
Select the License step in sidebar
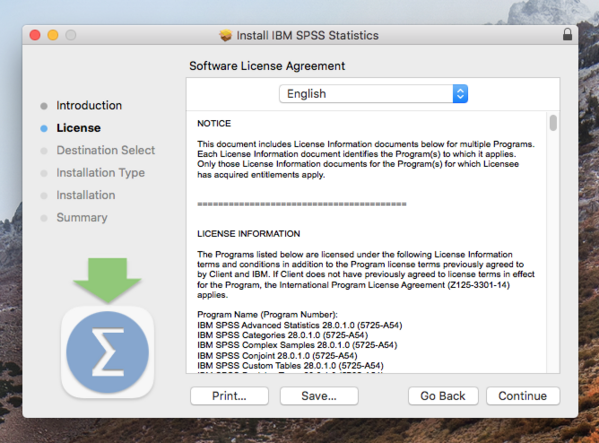click(79, 128)
